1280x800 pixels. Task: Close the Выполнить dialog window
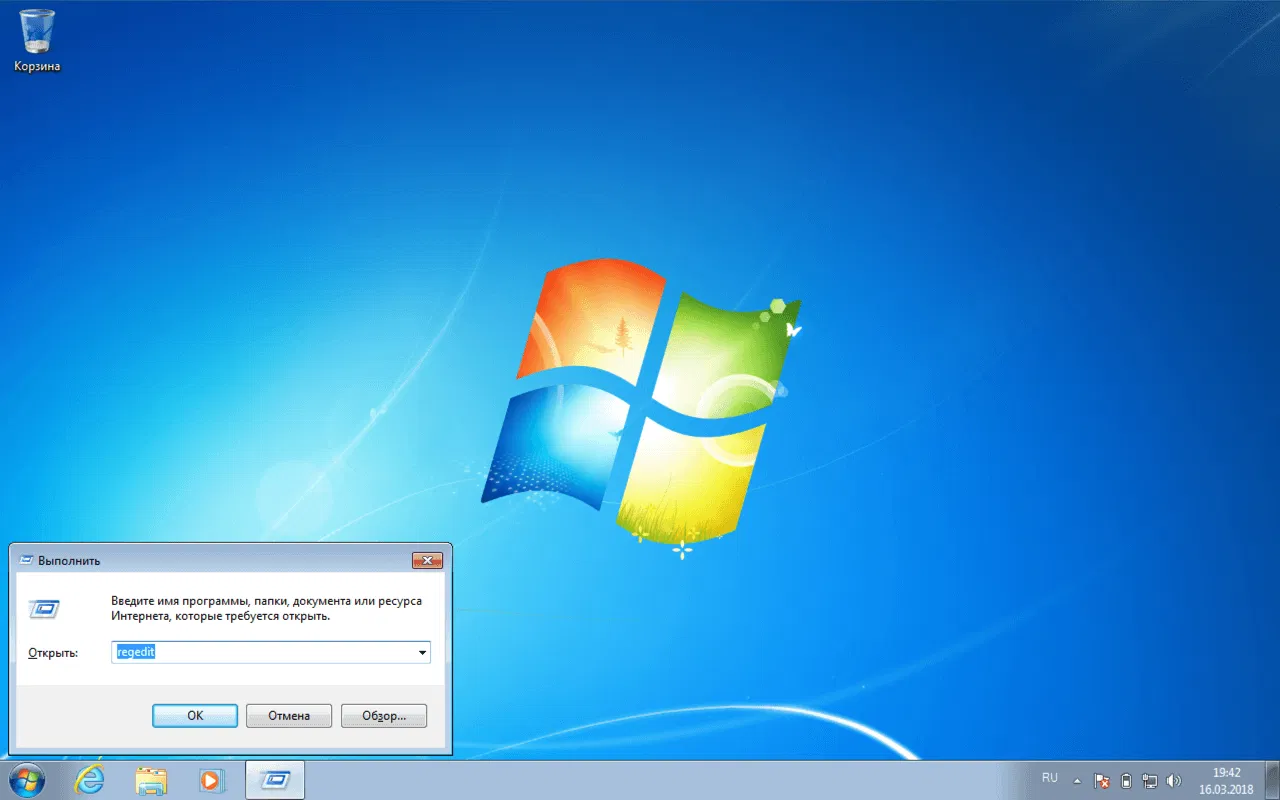427,560
